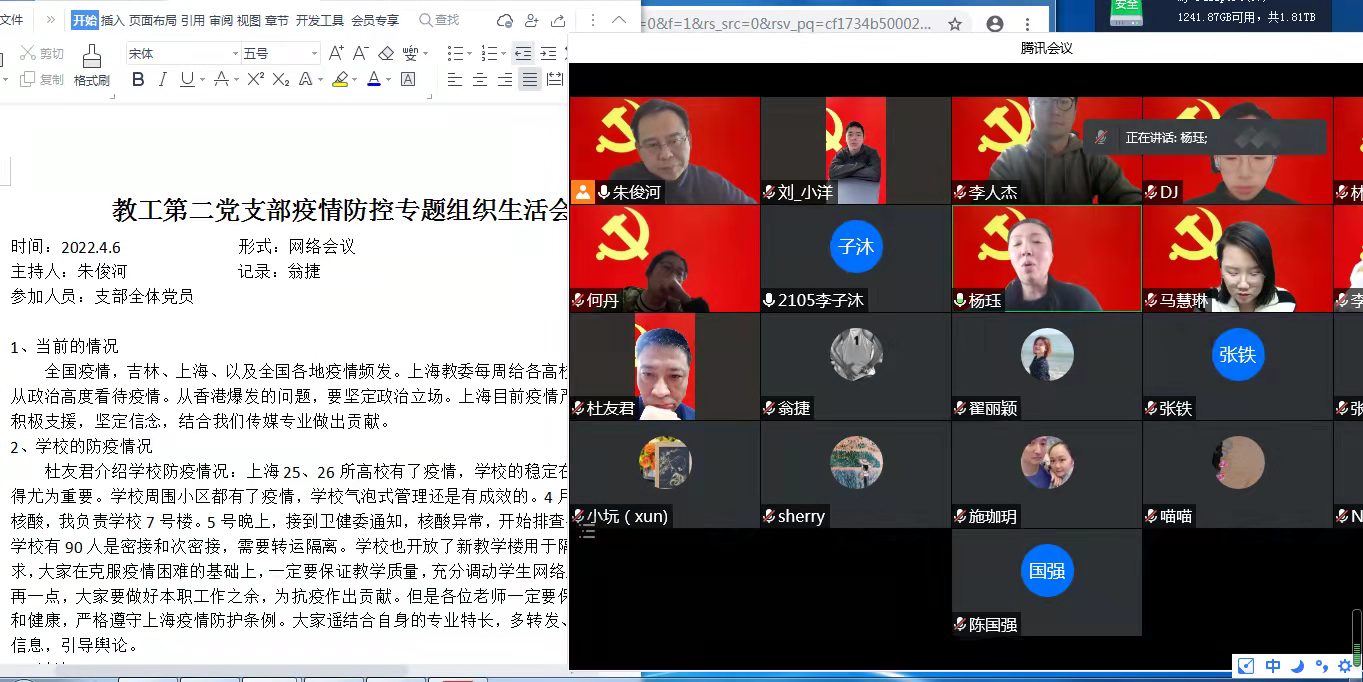
Task: Apply superscript formatting
Action: click(x=256, y=80)
